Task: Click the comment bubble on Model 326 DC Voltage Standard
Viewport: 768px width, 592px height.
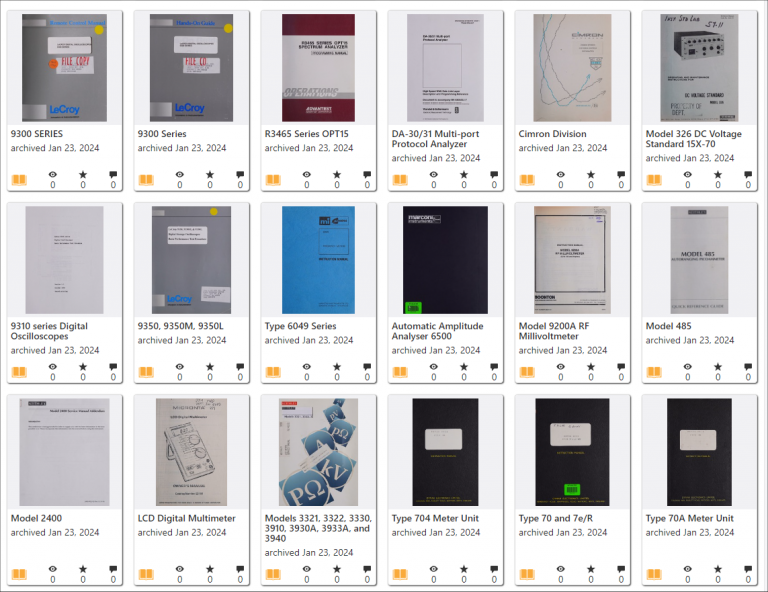Action: 748,174
